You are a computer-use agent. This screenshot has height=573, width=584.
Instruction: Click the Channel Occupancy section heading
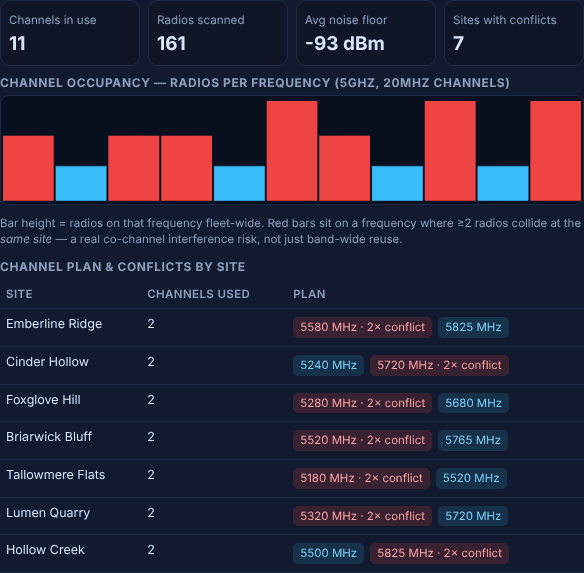point(255,83)
